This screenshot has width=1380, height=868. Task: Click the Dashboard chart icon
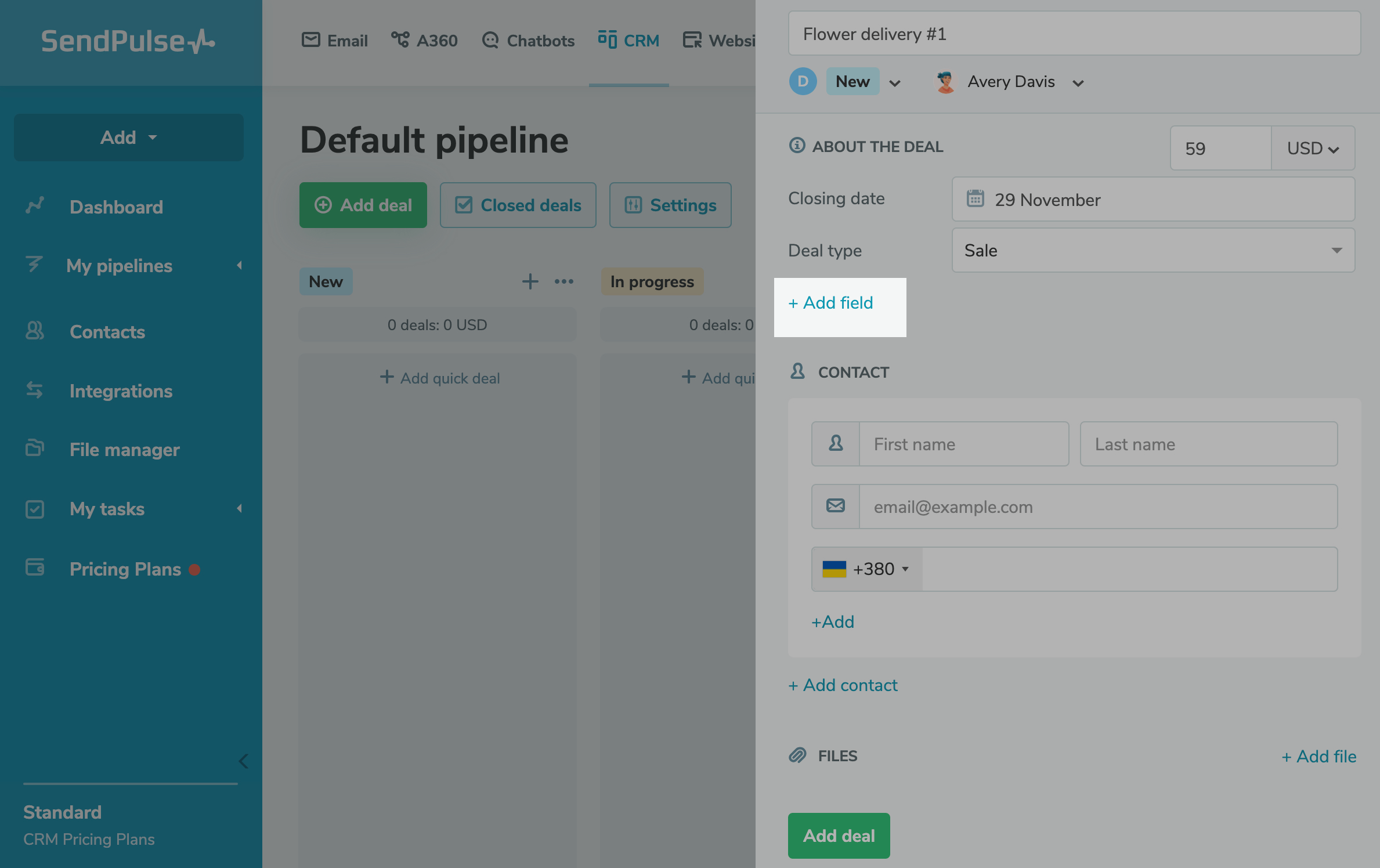tap(34, 205)
